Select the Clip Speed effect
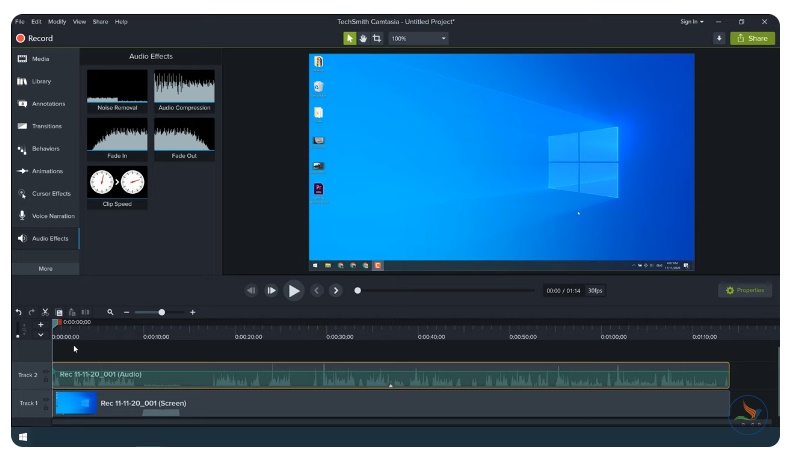The width and height of the screenshot is (785, 455). point(117,187)
